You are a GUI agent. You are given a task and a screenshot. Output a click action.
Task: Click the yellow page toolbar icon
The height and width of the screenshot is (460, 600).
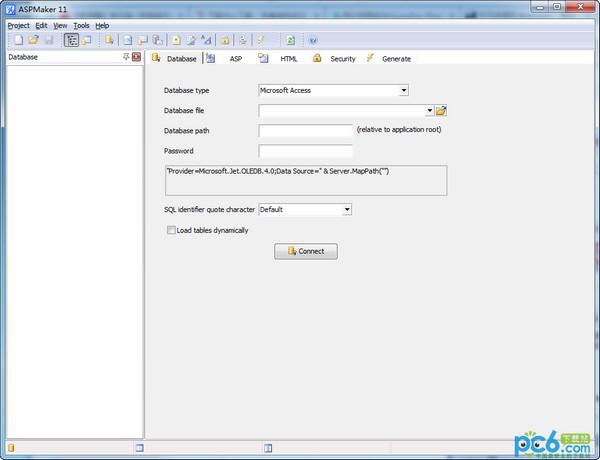point(176,40)
